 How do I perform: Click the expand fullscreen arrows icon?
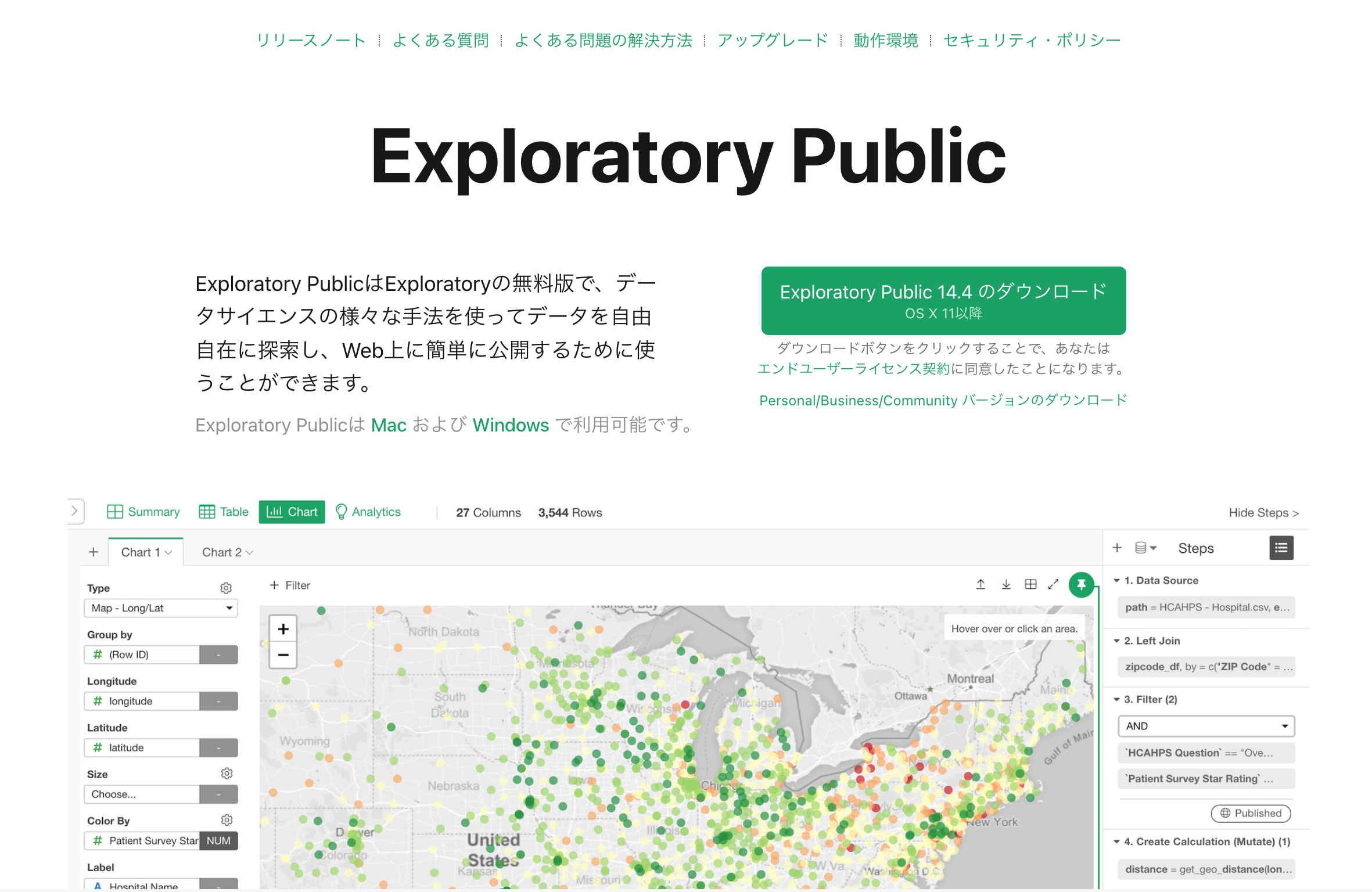click(x=1053, y=584)
